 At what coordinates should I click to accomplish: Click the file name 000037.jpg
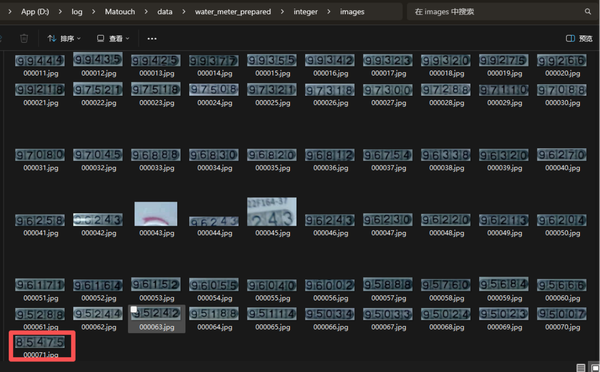point(388,168)
